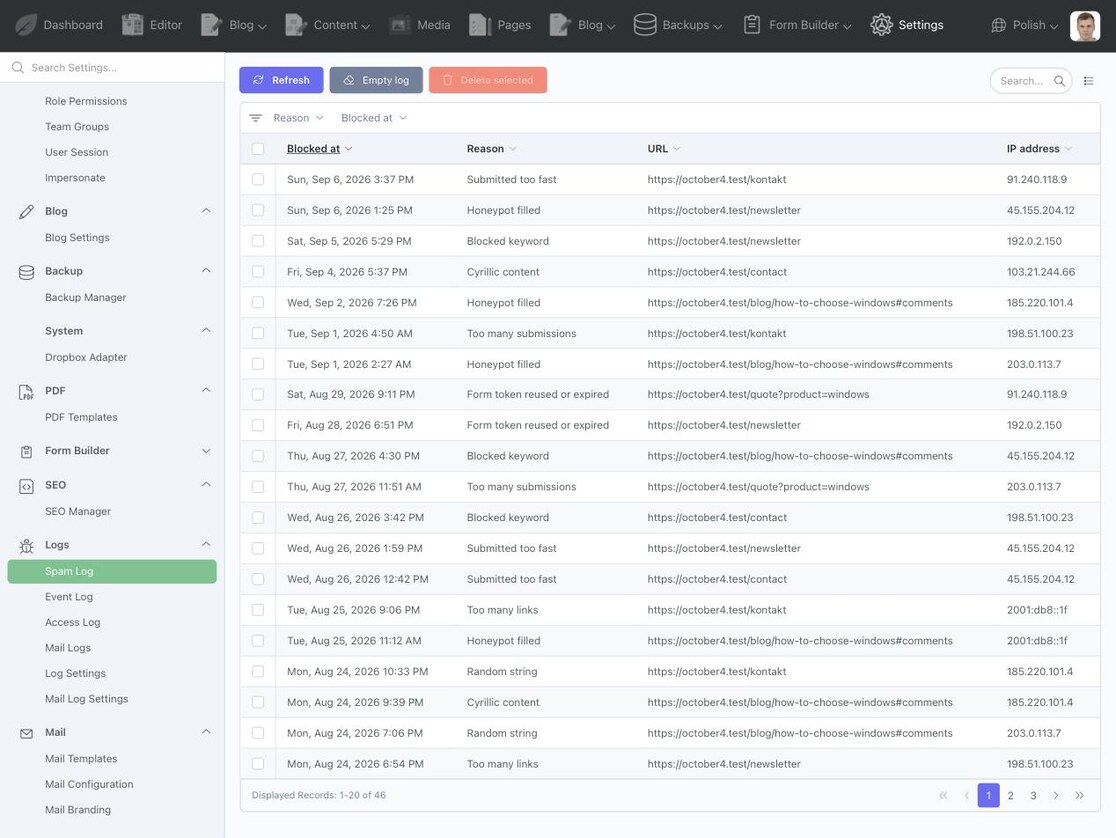Go to last page with double-arrow icon
The width and height of the screenshot is (1116, 838).
point(1079,795)
